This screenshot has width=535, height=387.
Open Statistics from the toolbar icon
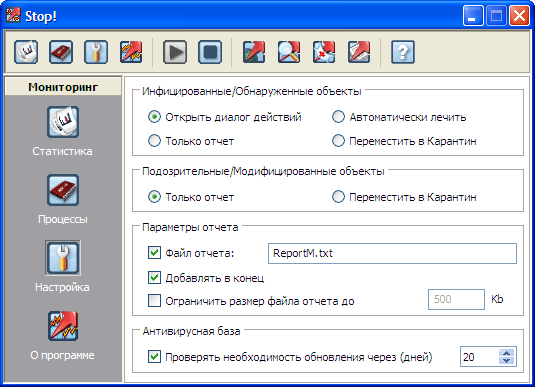[x=26, y=52]
